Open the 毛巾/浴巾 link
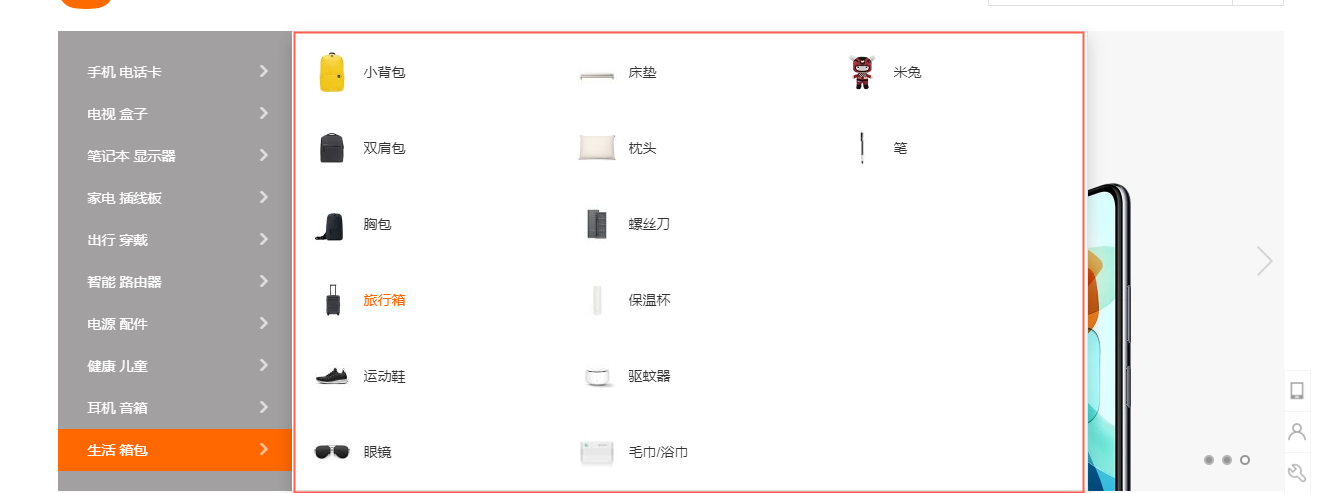Image resolution: width=1341 pixels, height=493 pixels. pyautogui.click(x=658, y=452)
